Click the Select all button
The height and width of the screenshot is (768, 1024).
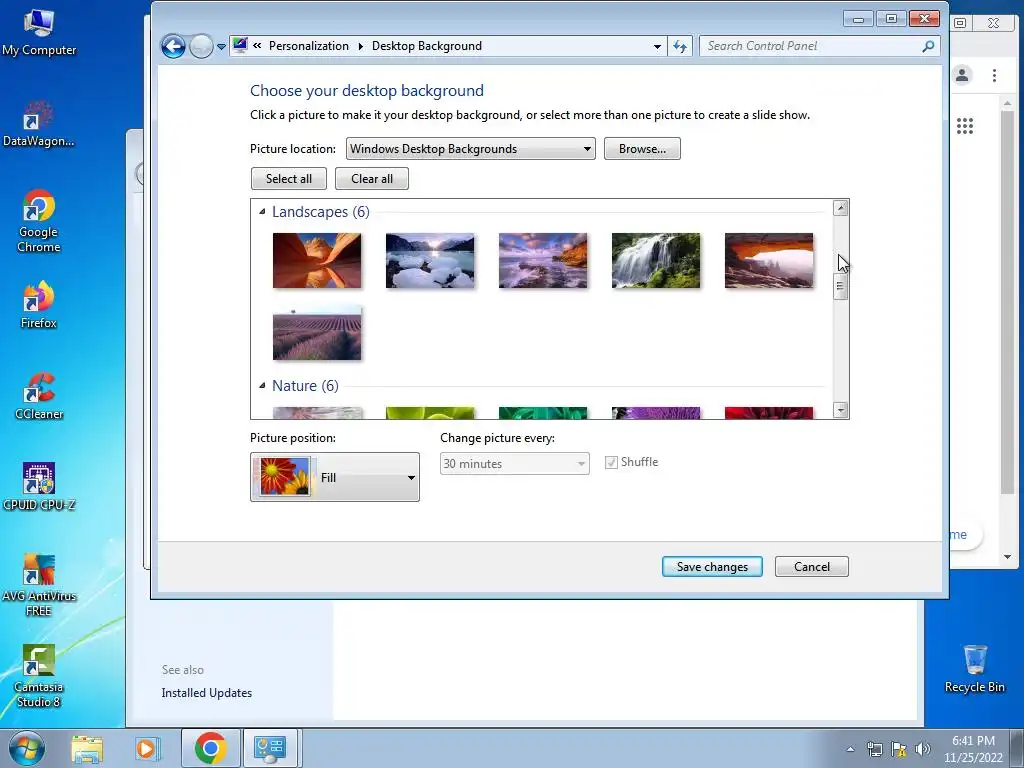click(x=289, y=179)
